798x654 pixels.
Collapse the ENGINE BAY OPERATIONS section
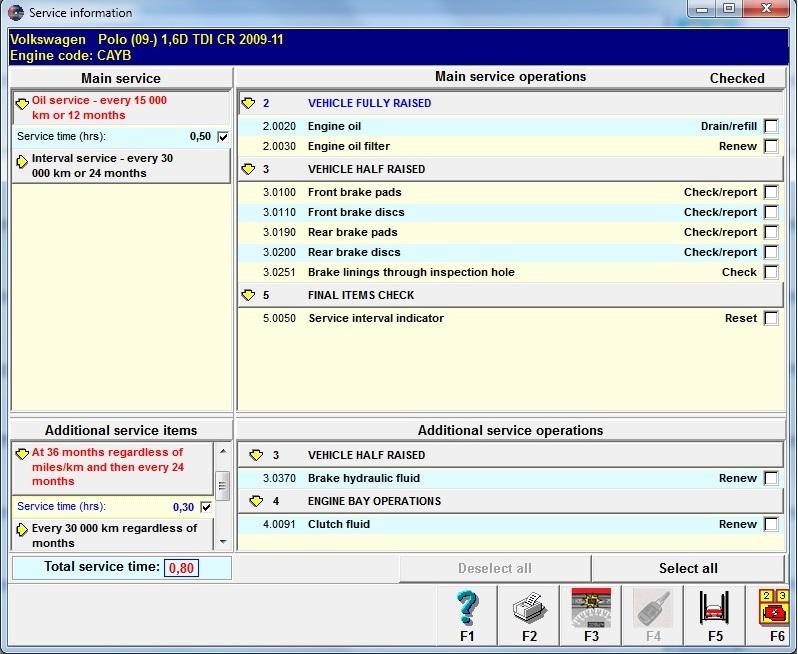257,501
